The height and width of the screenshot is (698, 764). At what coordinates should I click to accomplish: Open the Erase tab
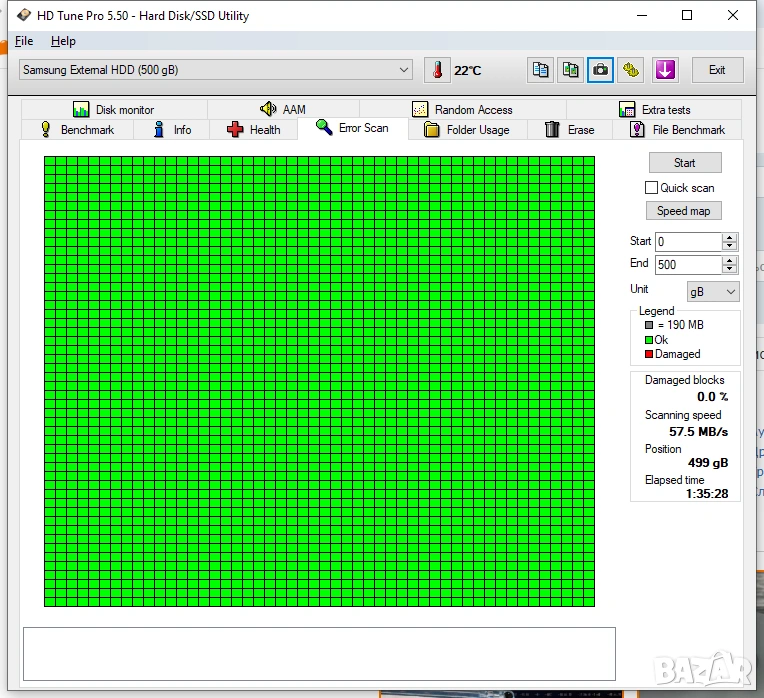pyautogui.click(x=569, y=130)
